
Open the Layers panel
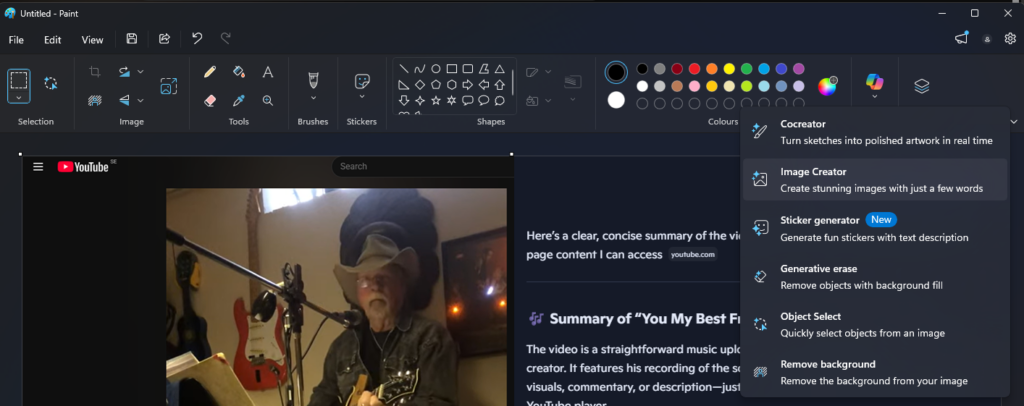pyautogui.click(x=922, y=86)
